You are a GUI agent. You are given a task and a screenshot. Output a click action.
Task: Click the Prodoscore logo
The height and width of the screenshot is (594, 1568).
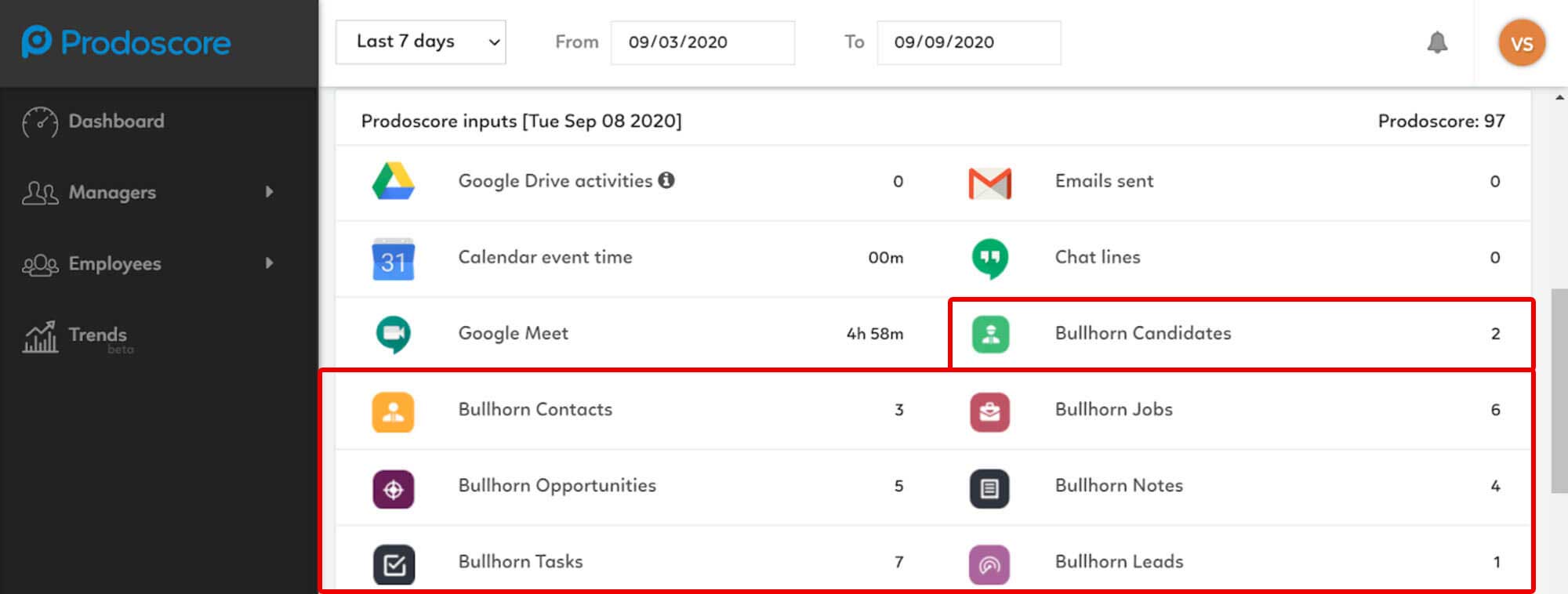coord(126,42)
